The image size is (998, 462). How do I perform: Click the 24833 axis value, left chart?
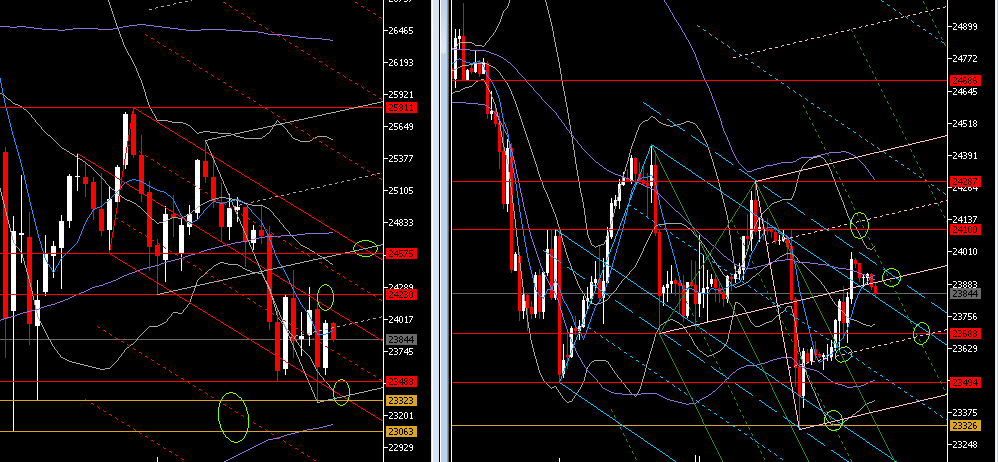coord(401,222)
